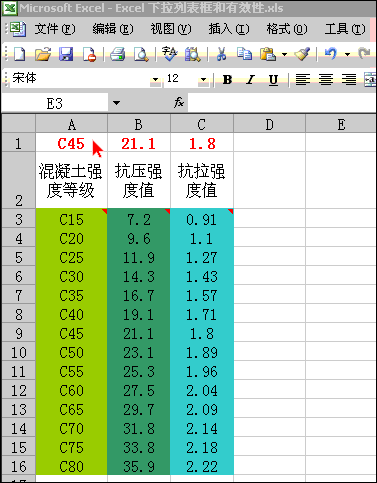This screenshot has height=483, width=377.
Task: Select cell containing C15
Action: [x=71, y=219]
